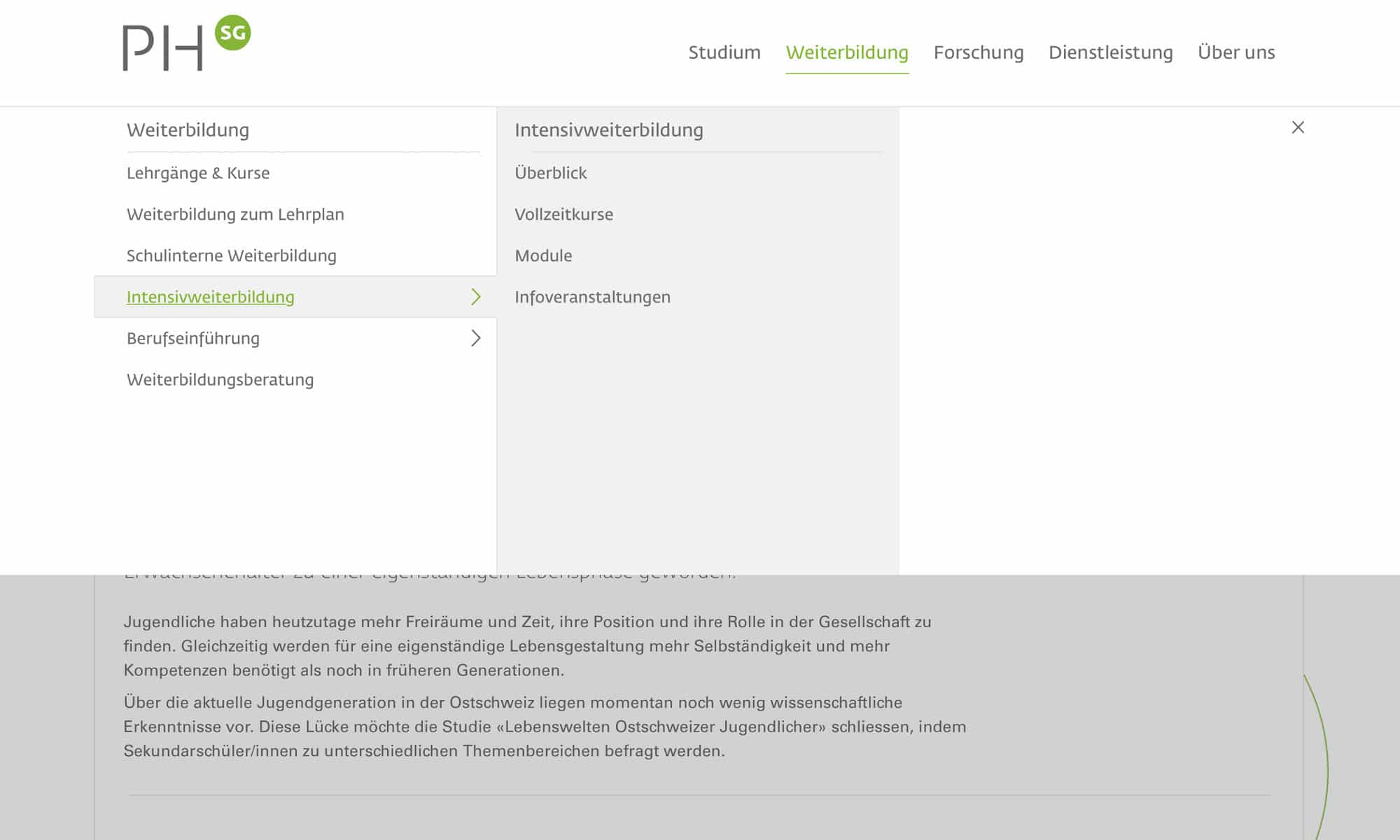This screenshot has width=1400, height=840.
Task: Open Lehrgänge & Kurse link
Action: [198, 173]
